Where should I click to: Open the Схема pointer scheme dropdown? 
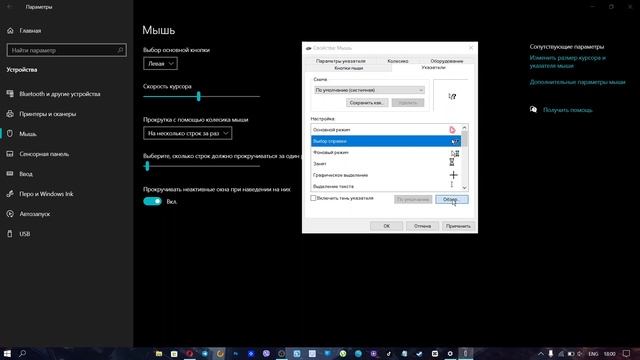tap(369, 90)
